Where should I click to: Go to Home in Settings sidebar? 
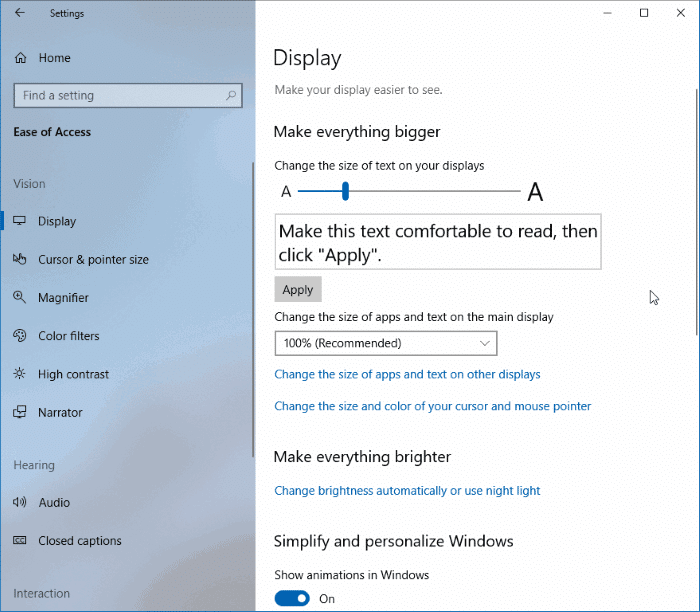(54, 58)
